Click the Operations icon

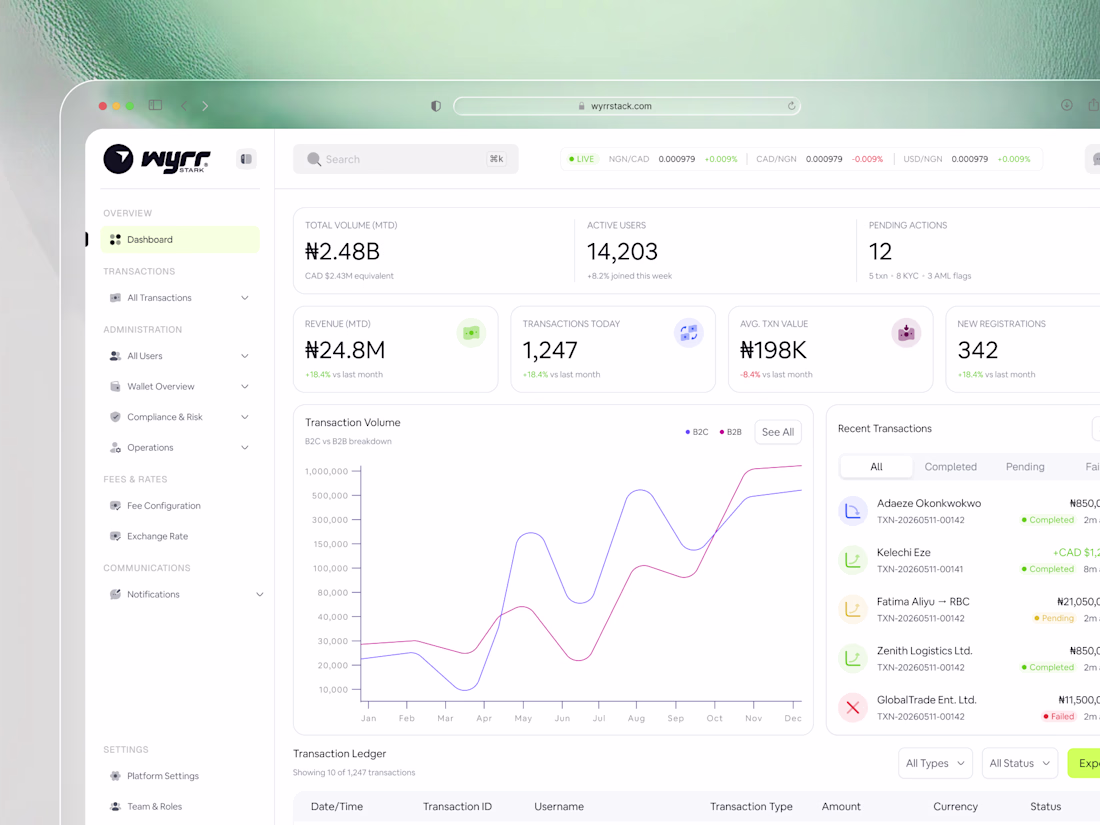point(115,448)
